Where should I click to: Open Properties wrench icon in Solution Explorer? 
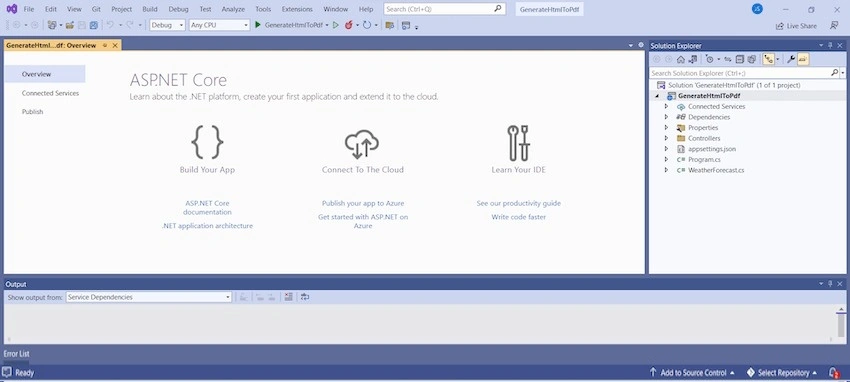[791, 59]
